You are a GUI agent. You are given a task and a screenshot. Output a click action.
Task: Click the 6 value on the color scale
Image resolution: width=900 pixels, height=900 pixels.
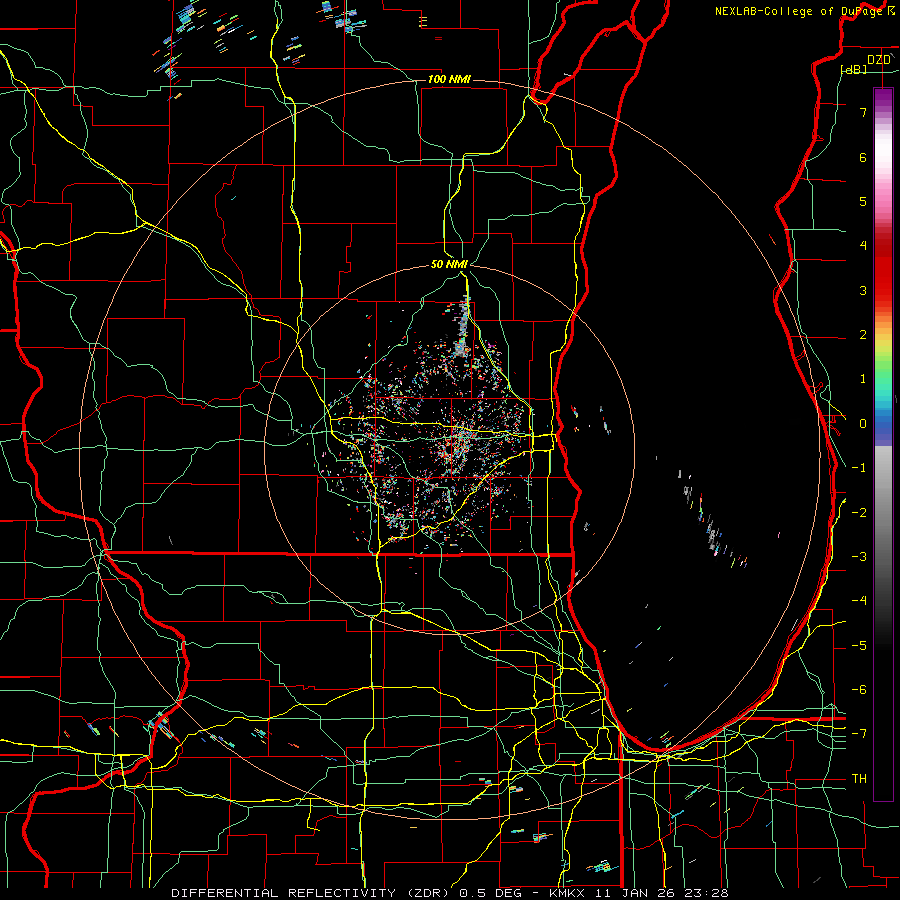[863, 157]
